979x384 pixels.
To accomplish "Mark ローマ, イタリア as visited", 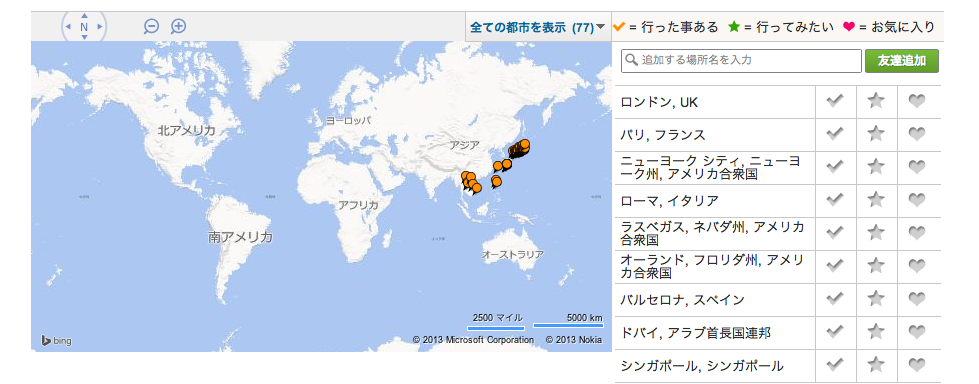I will point(835,200).
